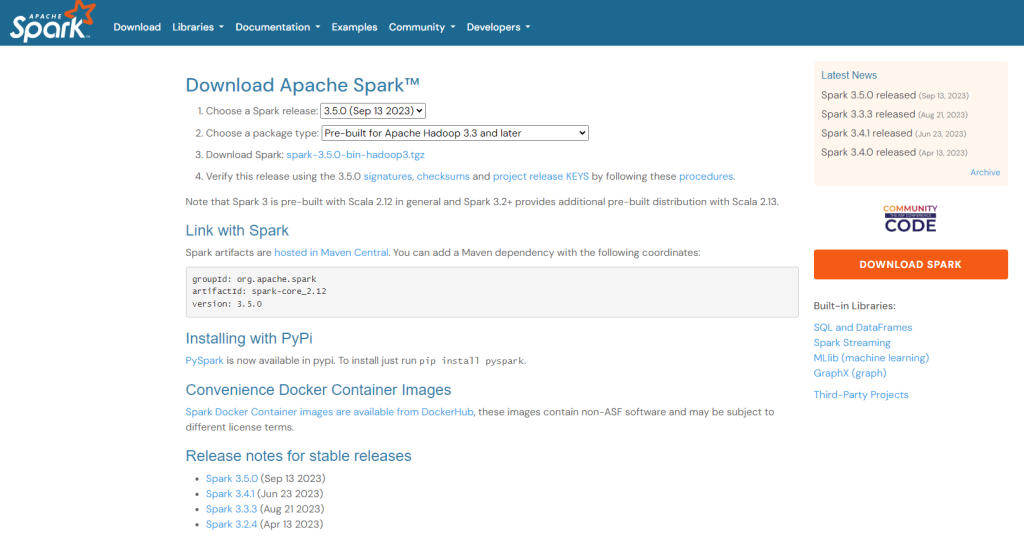Open the hosted in Maven Central link
The image size is (1024, 541).
[331, 253]
